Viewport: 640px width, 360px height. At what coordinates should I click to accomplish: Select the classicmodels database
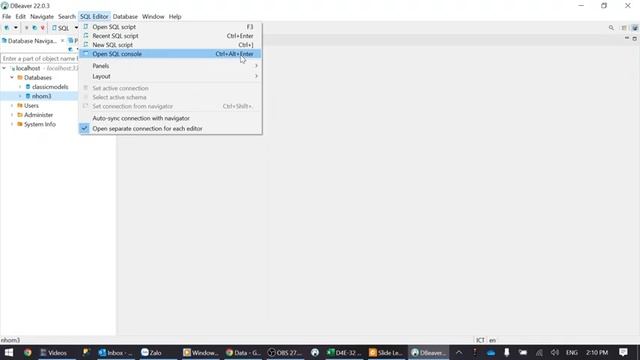(x=50, y=87)
